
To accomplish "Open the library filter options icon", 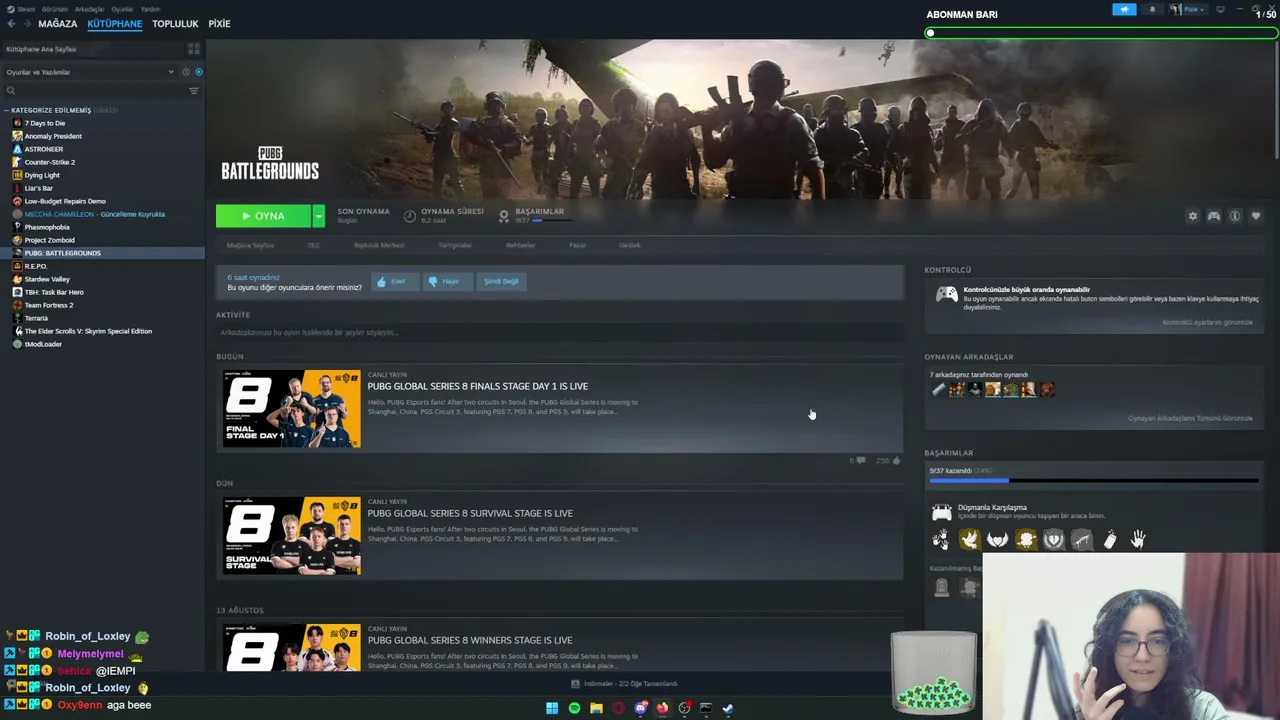I will pyautogui.click(x=194, y=91).
